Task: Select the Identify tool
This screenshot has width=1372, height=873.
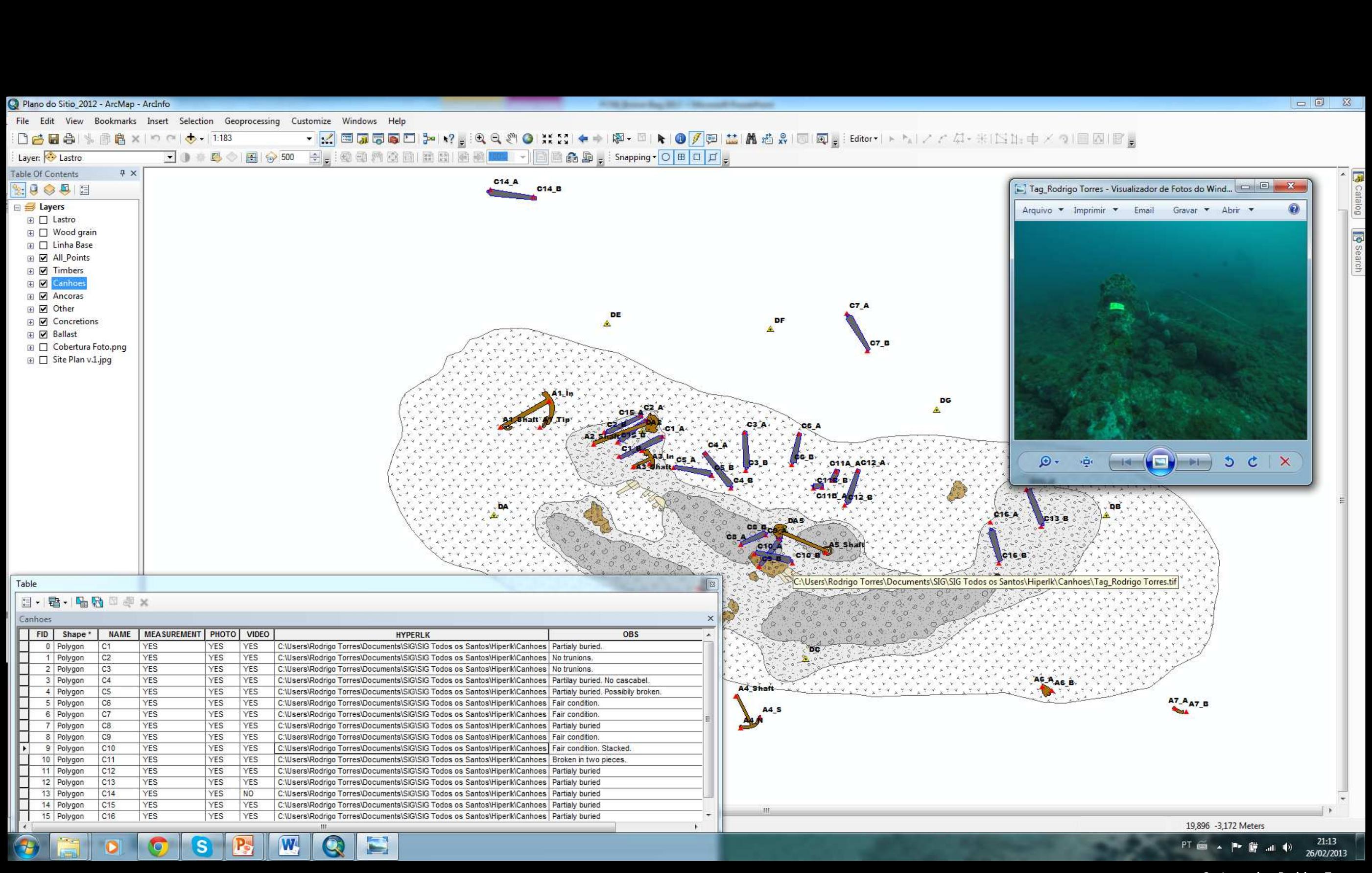Action: pyautogui.click(x=680, y=139)
